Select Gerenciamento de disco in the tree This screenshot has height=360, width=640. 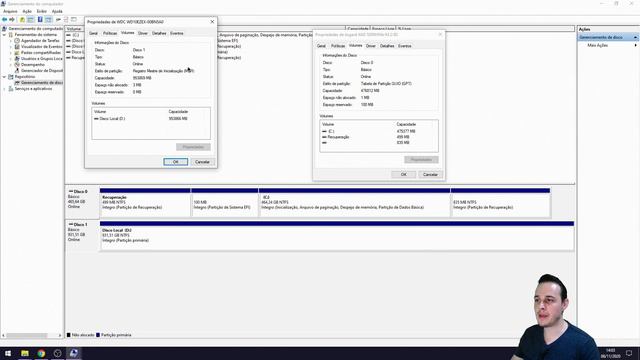click(42, 82)
